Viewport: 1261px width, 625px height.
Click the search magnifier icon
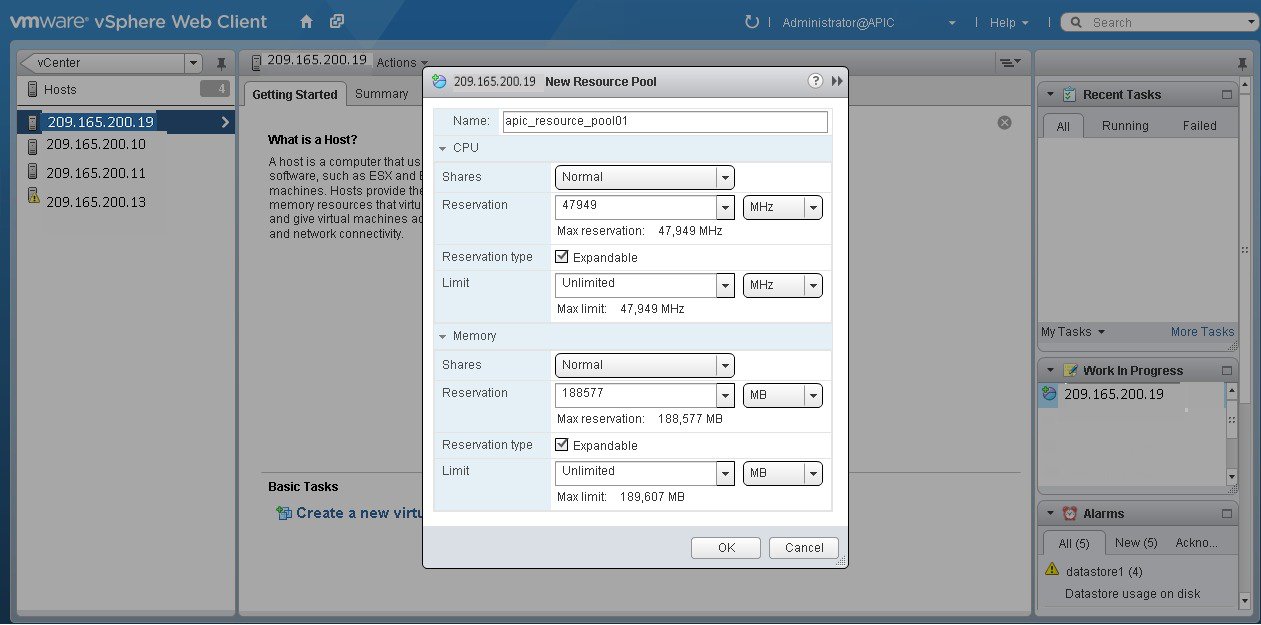coord(1075,22)
